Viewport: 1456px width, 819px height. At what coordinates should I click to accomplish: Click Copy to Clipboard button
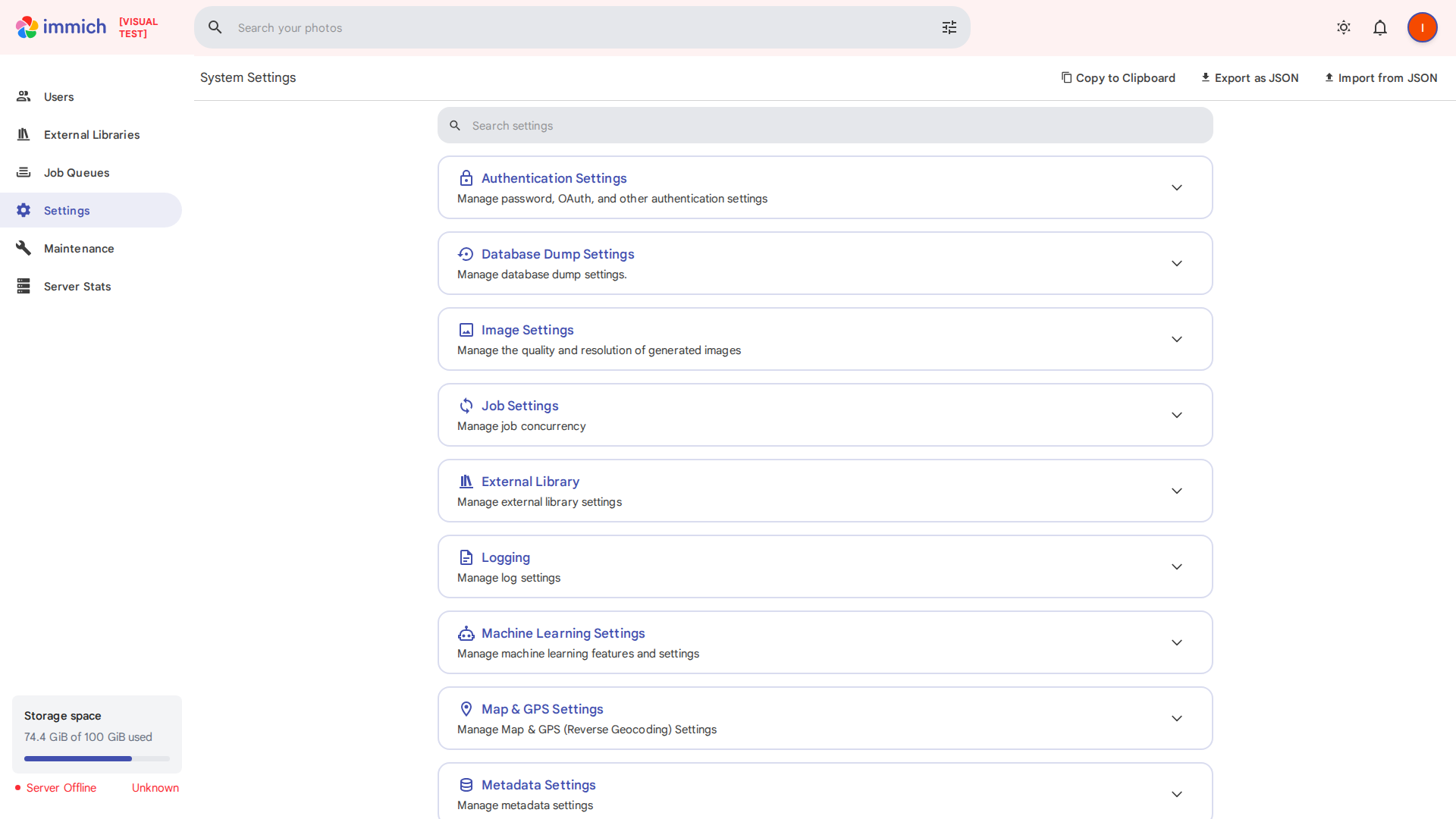point(1118,77)
